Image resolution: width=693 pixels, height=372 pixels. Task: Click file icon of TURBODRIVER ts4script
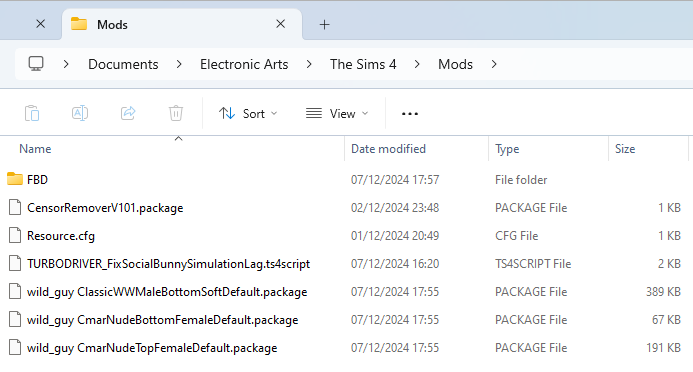tap(15, 263)
